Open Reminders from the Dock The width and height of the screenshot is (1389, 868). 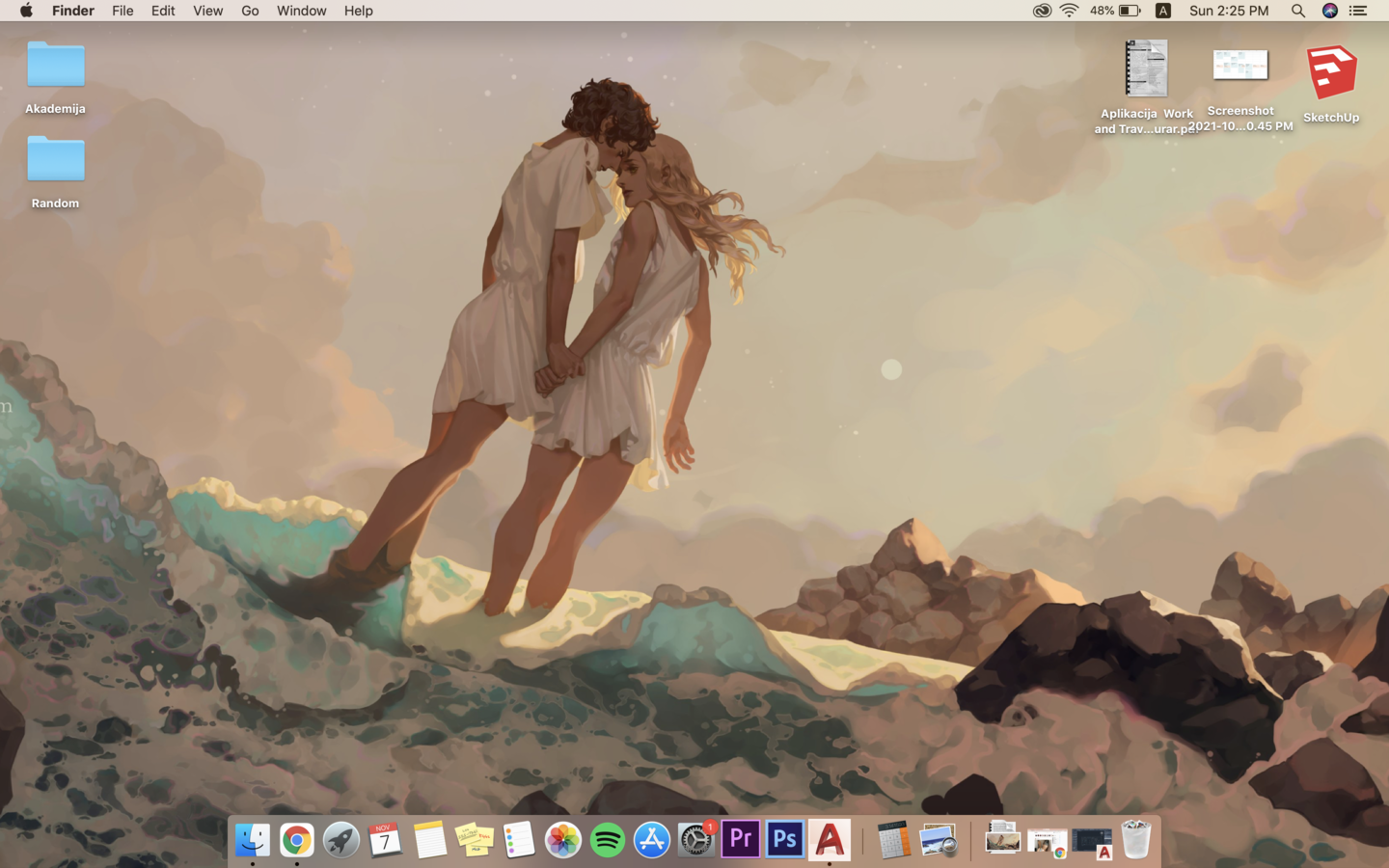tap(519, 840)
